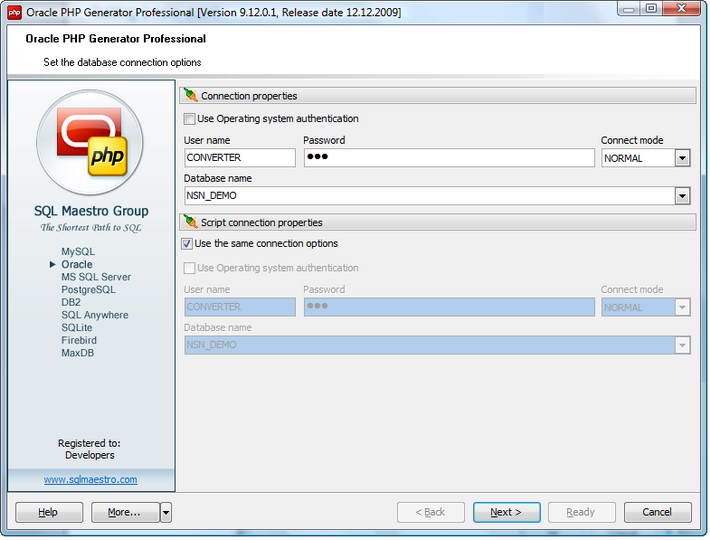
Task: Select Firebird in the product list
Action: click(x=79, y=340)
